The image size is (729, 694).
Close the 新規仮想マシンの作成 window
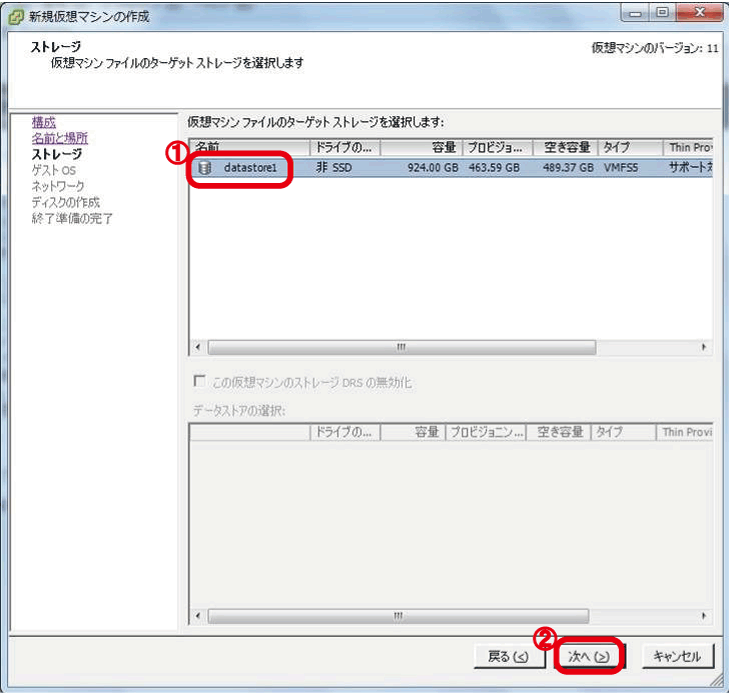(x=699, y=13)
